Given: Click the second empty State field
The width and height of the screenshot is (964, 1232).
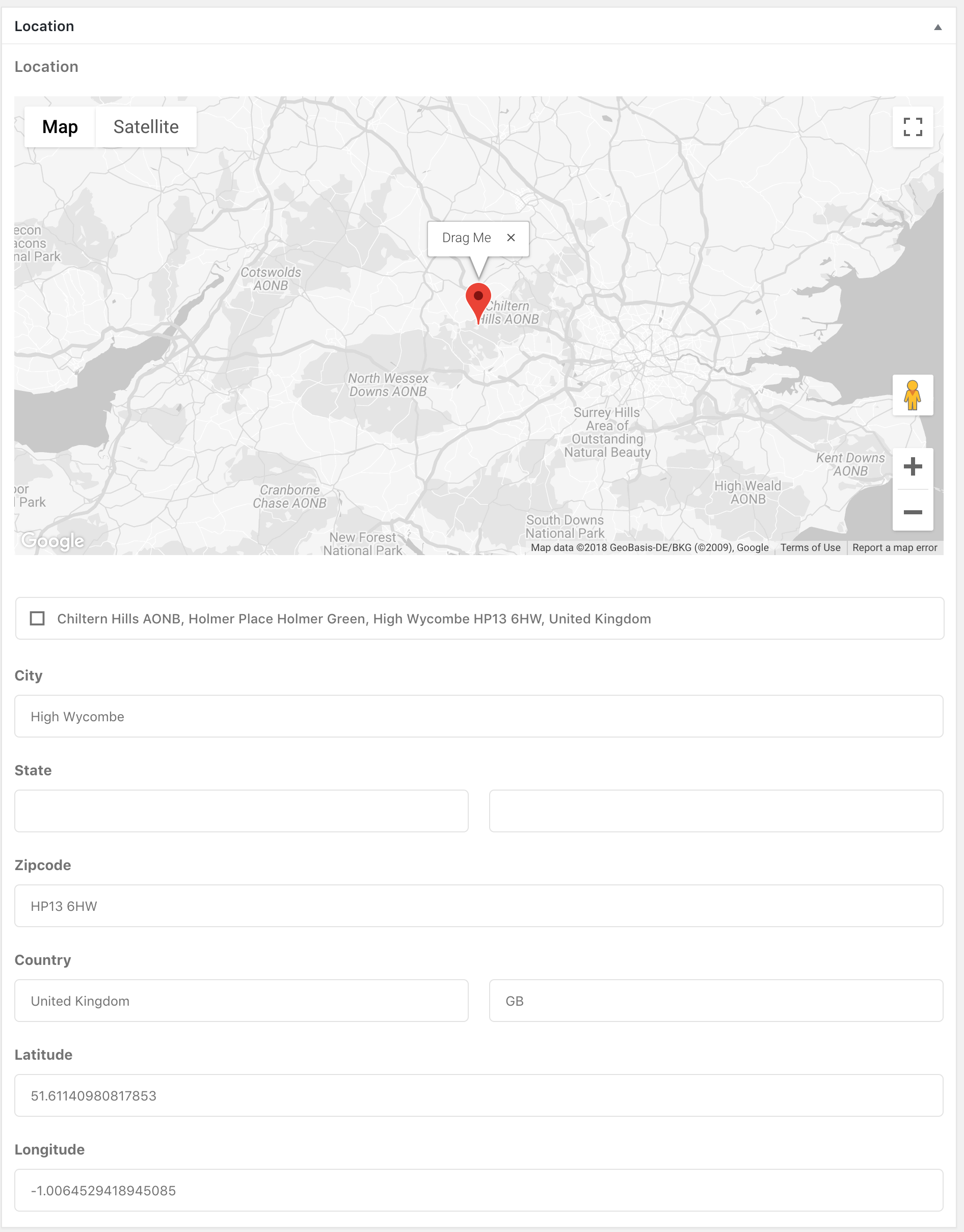Looking at the screenshot, I should click(x=716, y=811).
